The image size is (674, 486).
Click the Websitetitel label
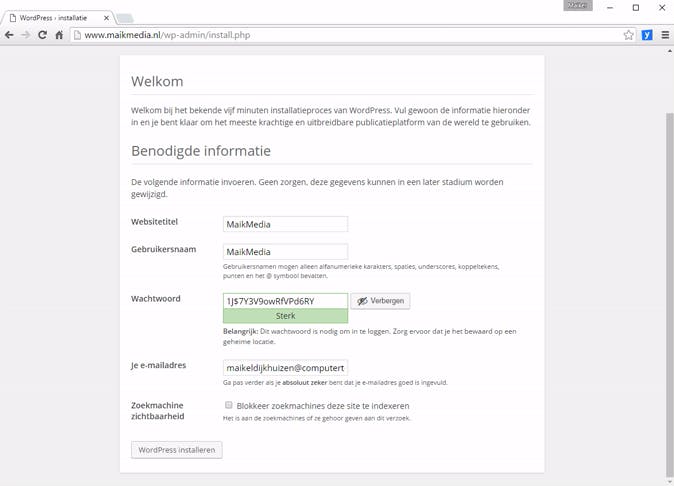(x=154, y=222)
